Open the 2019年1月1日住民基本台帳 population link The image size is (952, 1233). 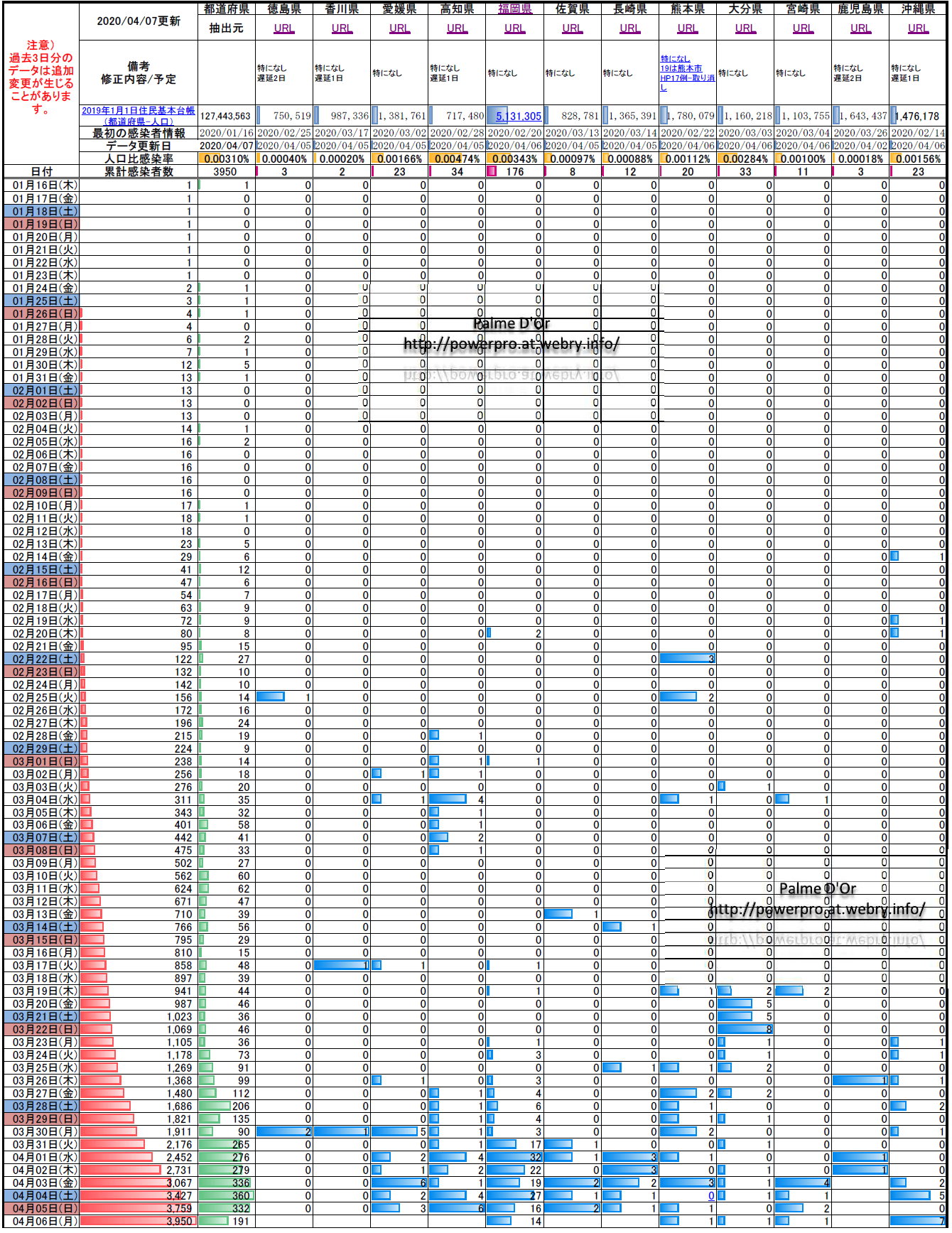[x=139, y=116]
